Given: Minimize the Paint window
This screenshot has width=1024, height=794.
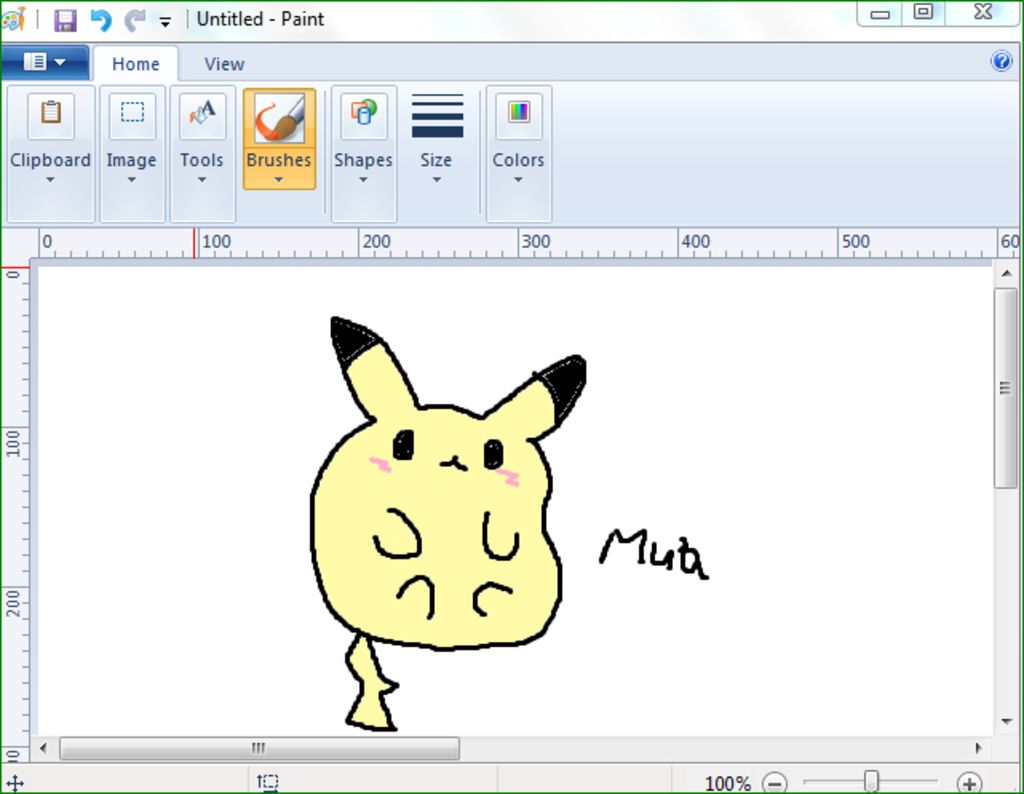Looking at the screenshot, I should tap(880, 14).
